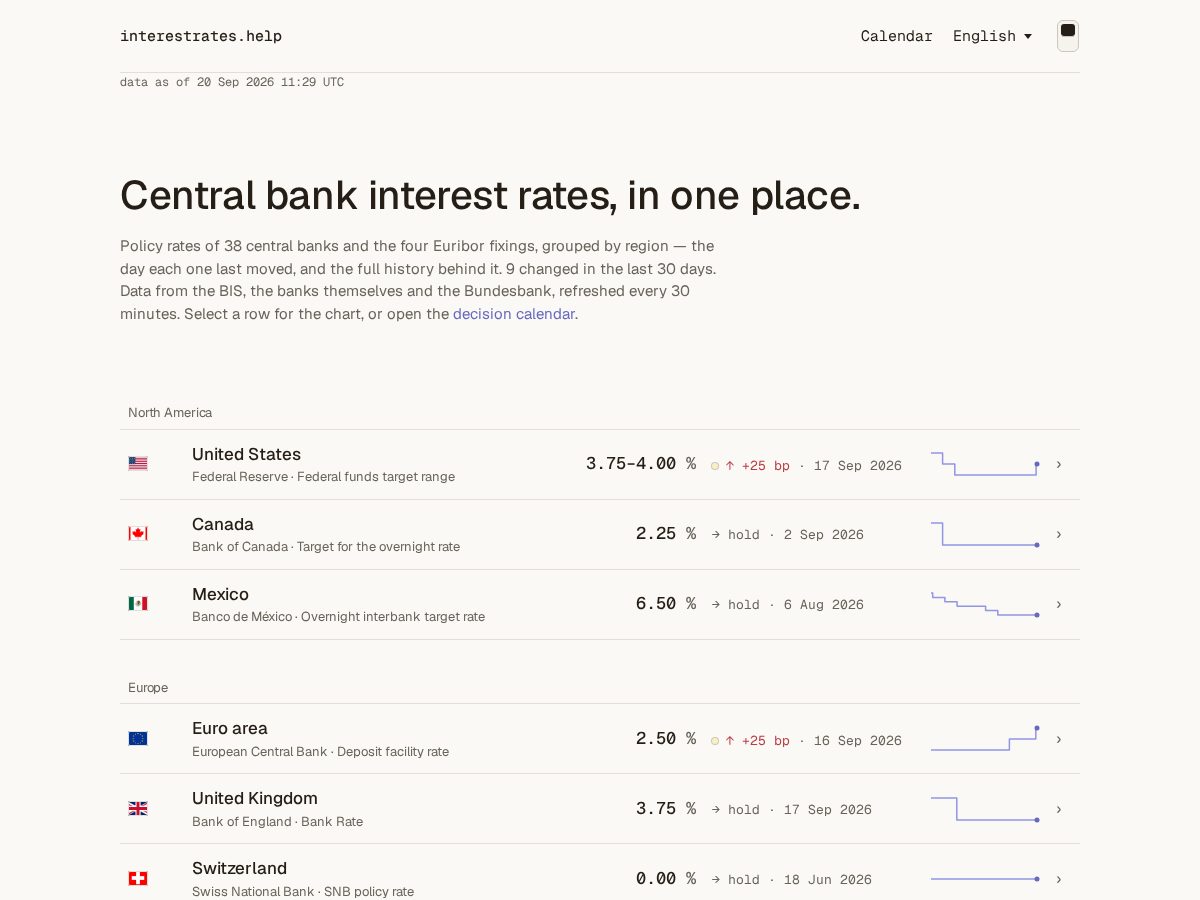The width and height of the screenshot is (1200, 900).
Task: Click the hold arrow in the Mexico row
Action: pos(716,605)
